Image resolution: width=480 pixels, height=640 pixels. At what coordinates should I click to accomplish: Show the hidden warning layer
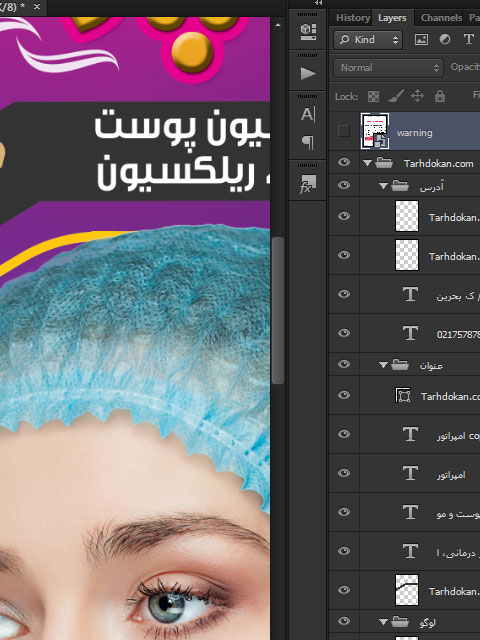click(344, 131)
